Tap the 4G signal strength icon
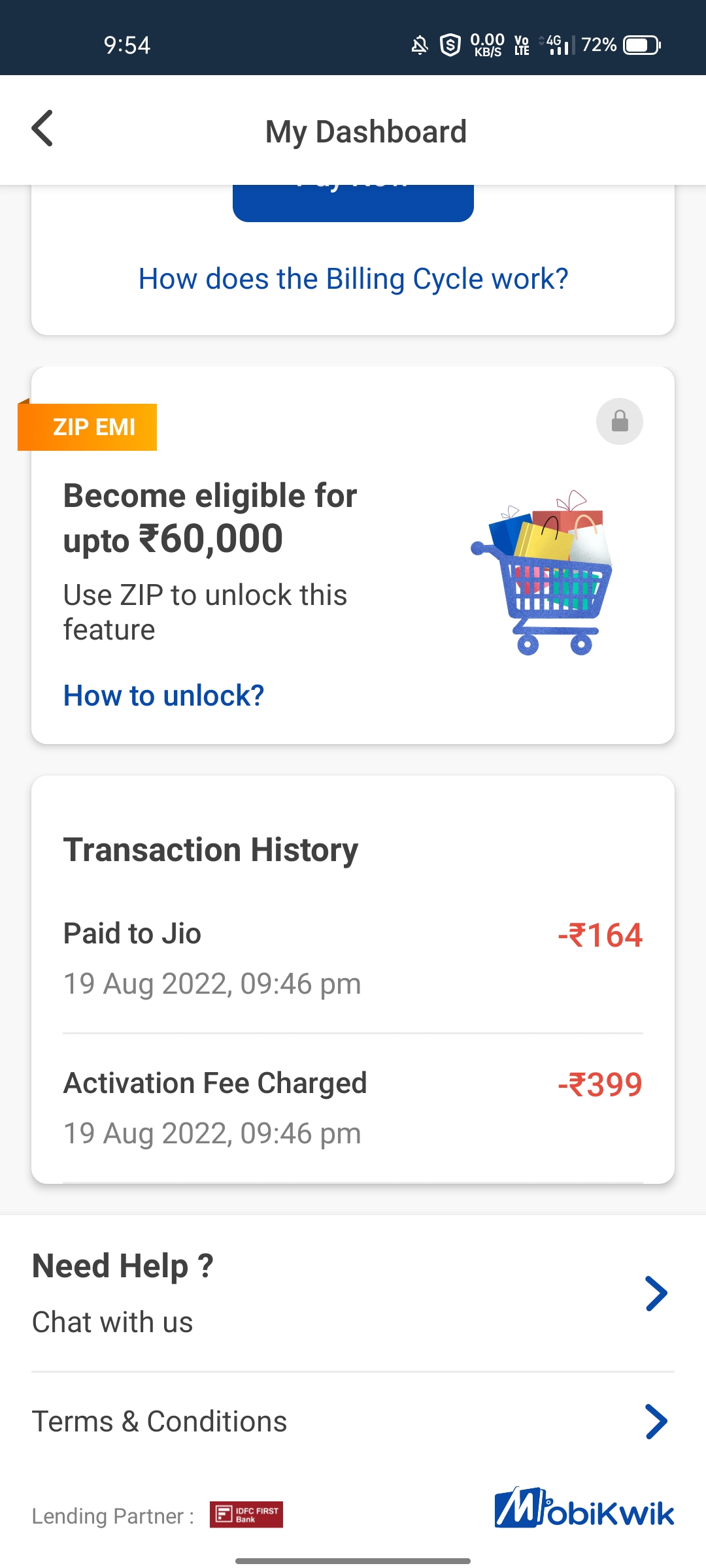The width and height of the screenshot is (706, 1568). [557, 45]
